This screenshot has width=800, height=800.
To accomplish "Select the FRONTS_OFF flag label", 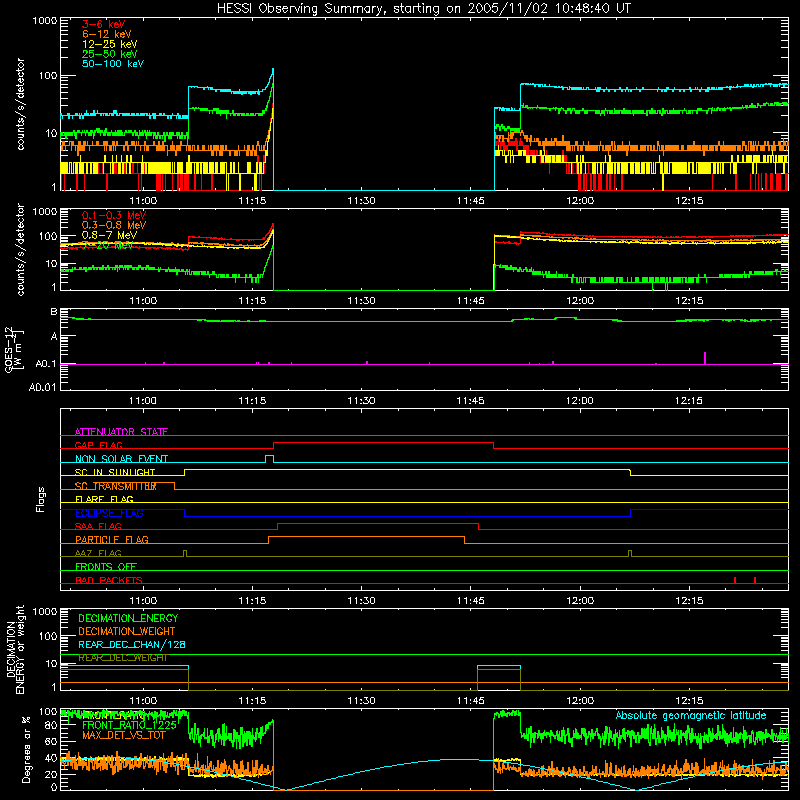I will (x=106, y=566).
